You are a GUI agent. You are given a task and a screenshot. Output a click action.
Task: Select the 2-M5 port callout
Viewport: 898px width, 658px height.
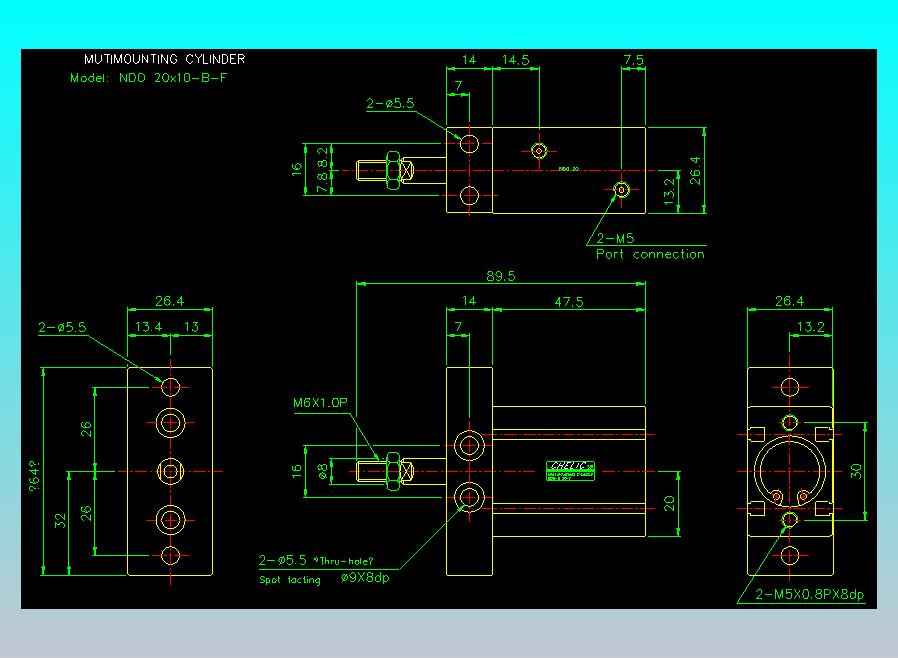point(616,238)
